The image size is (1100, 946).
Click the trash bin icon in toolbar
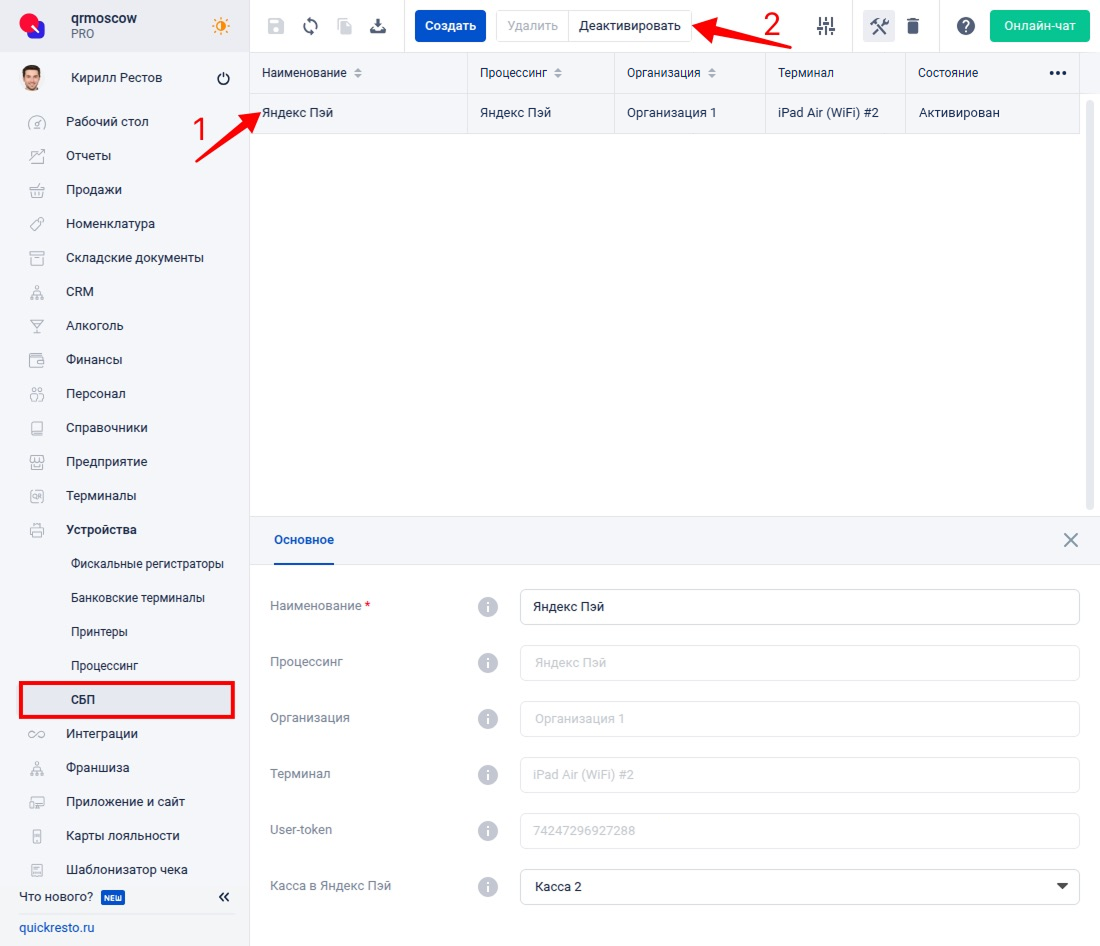point(913,26)
